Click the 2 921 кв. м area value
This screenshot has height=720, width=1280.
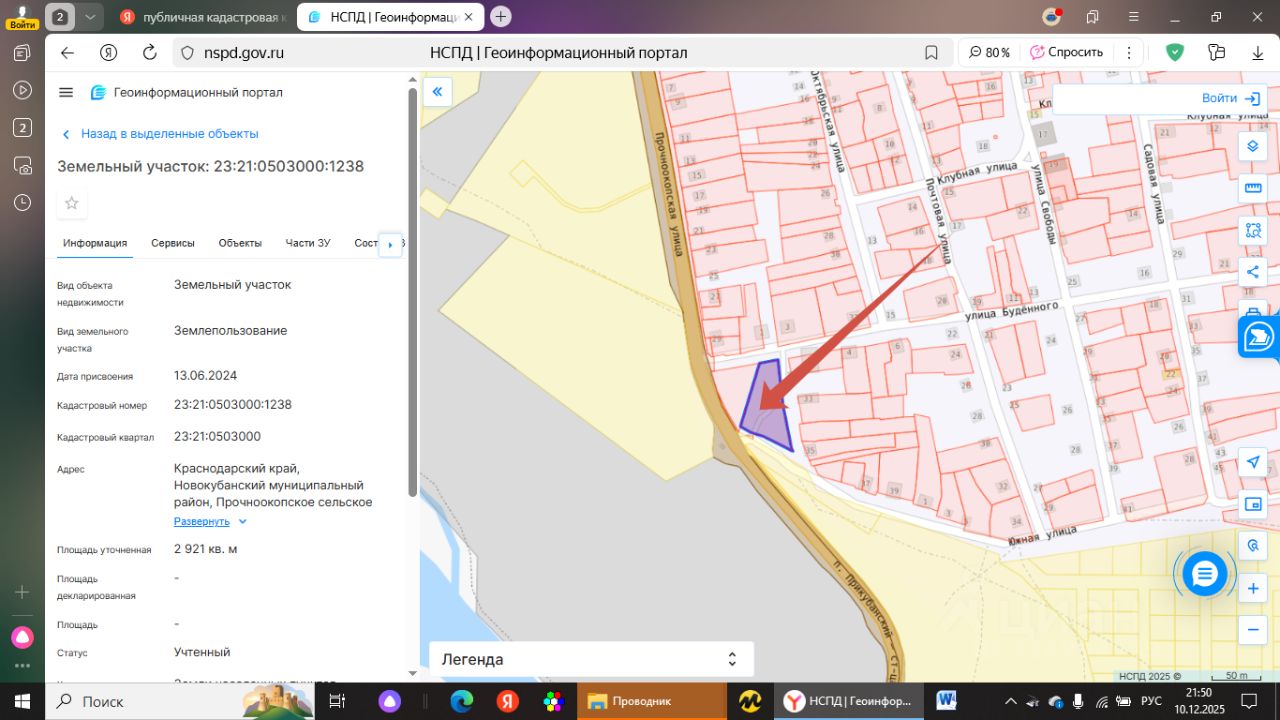[205, 549]
